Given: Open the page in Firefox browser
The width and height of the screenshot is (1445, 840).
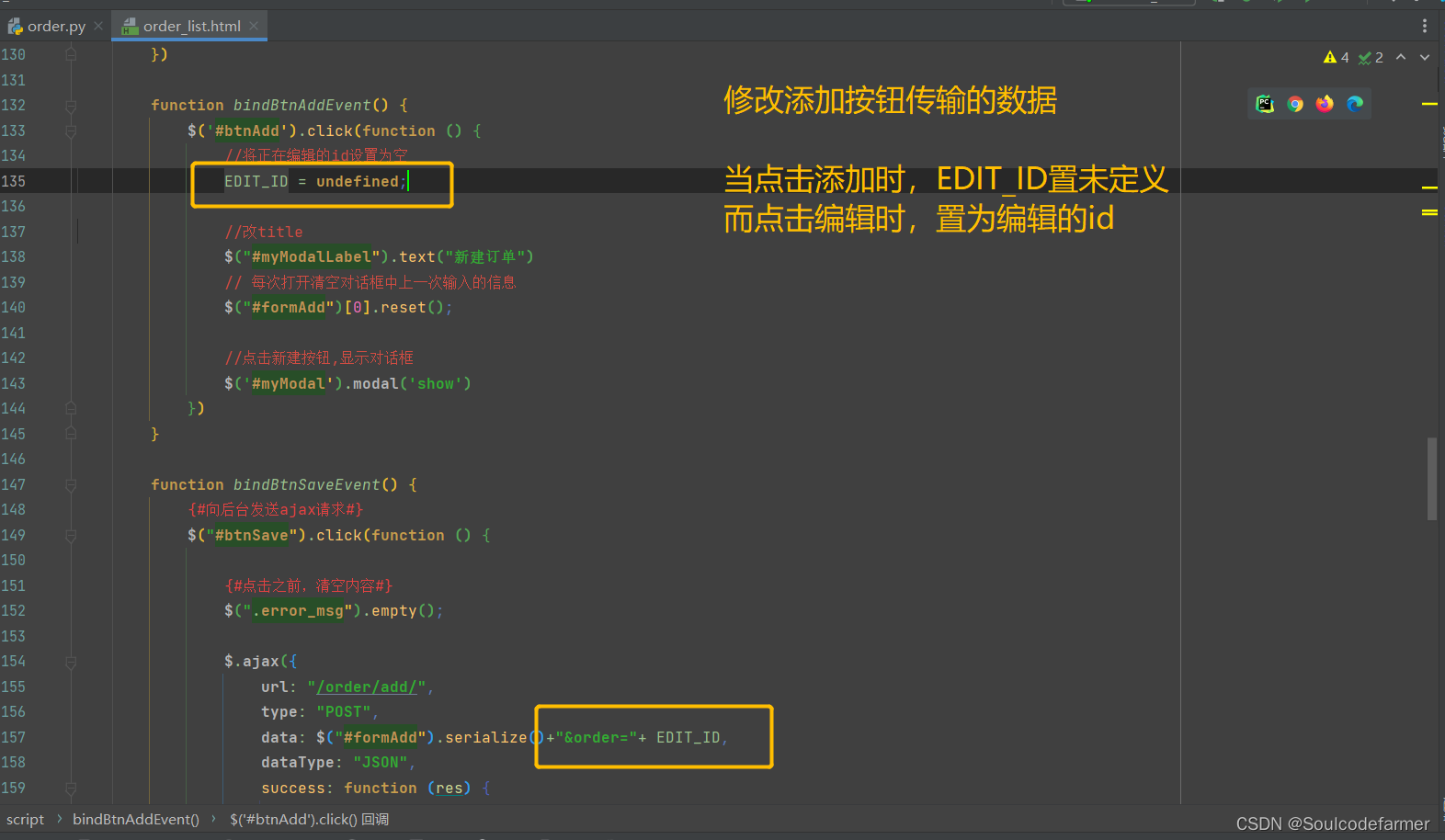Looking at the screenshot, I should (x=1325, y=104).
